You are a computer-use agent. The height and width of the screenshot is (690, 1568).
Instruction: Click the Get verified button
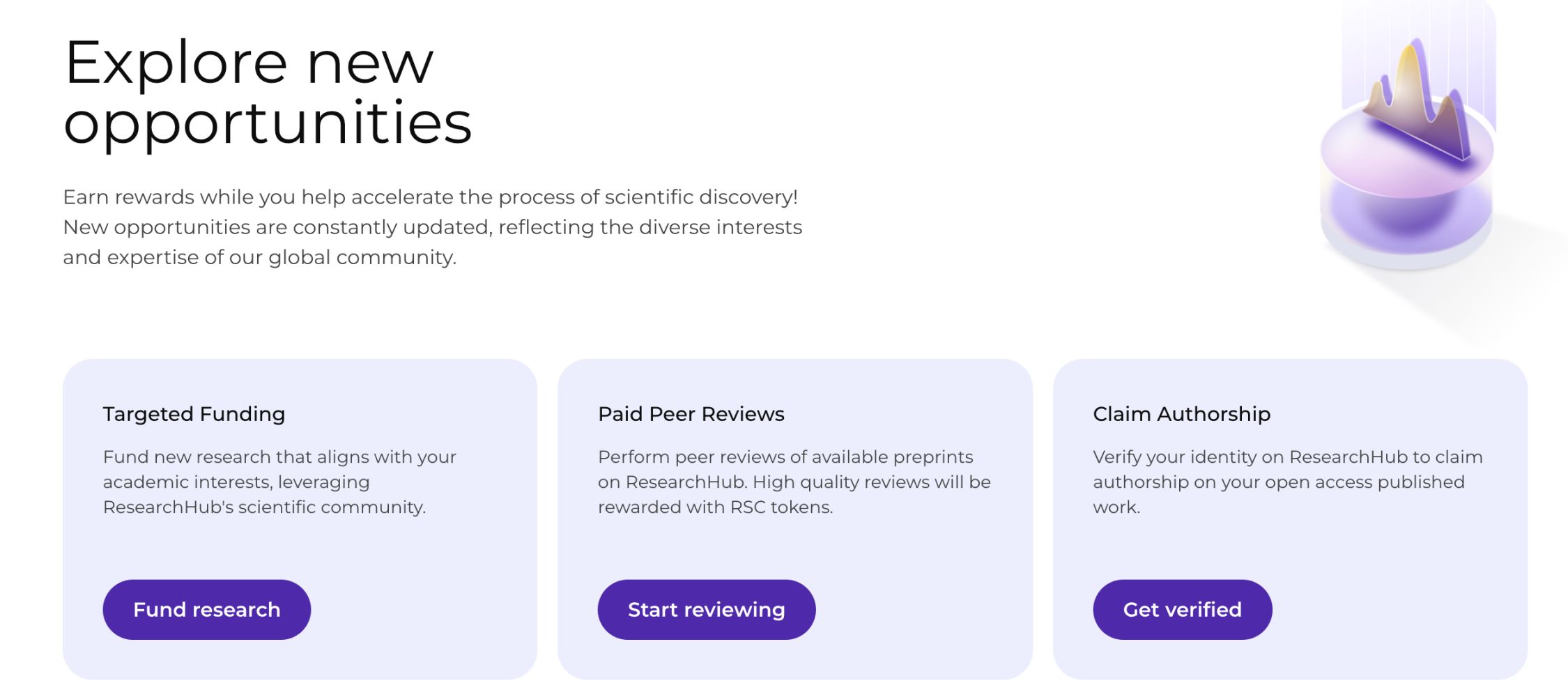pos(1182,610)
